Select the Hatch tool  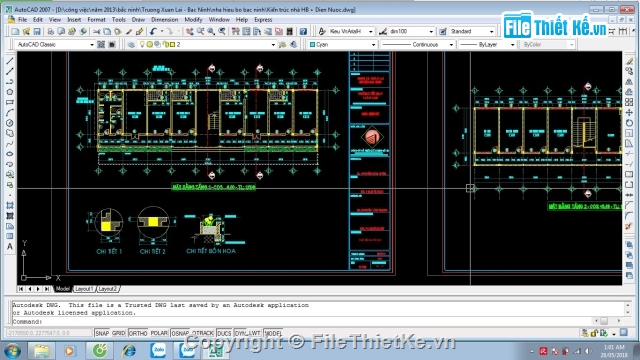(10, 205)
